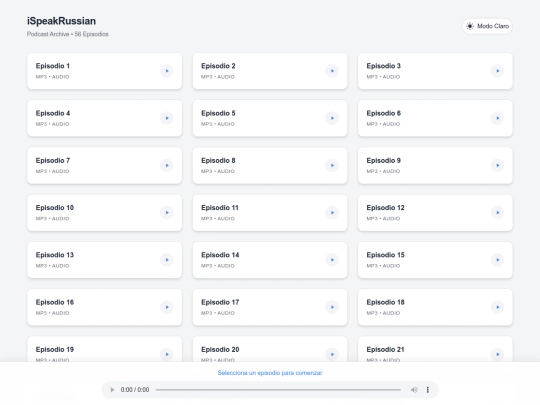Select the Episodio 3 card
The height and width of the screenshot is (405, 540).
point(435,71)
